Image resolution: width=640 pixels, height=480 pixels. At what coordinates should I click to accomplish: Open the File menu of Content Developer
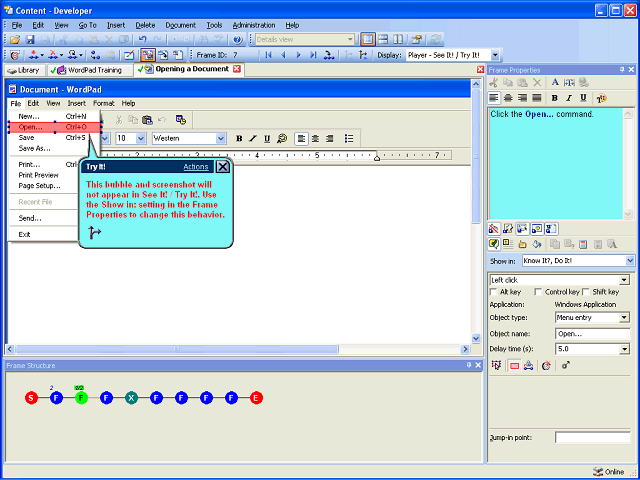(17, 25)
